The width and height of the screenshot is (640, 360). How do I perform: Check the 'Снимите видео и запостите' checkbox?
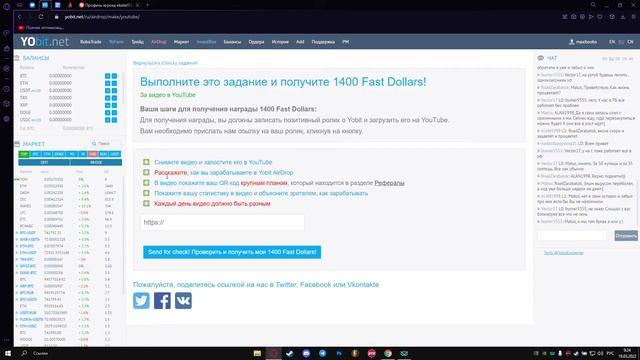click(146, 162)
